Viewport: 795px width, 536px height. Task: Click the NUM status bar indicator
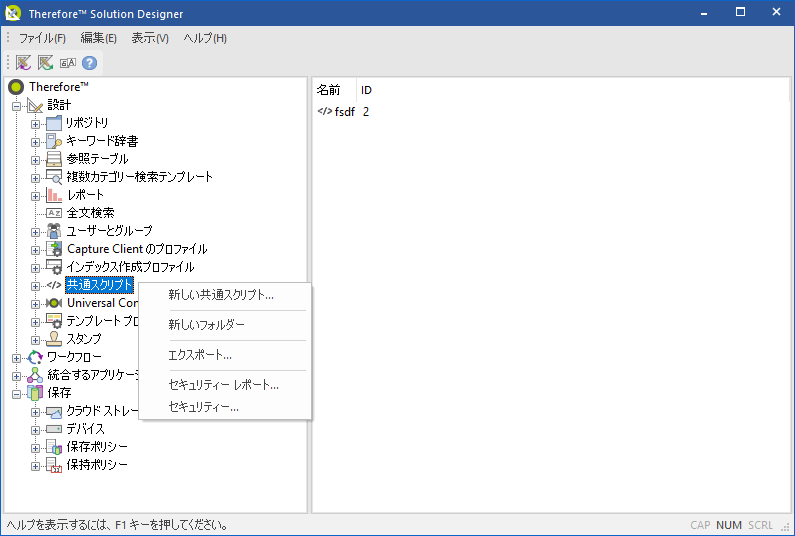tap(729, 525)
